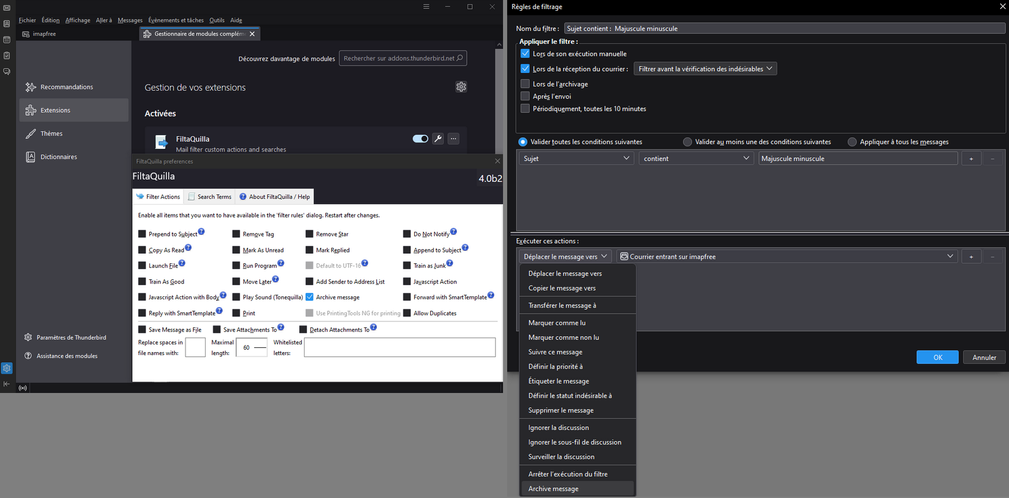Viewport: 1009px width, 498px height.
Task: Click FiltaQuilla's three-dot more options button
Action: [x=453, y=139]
